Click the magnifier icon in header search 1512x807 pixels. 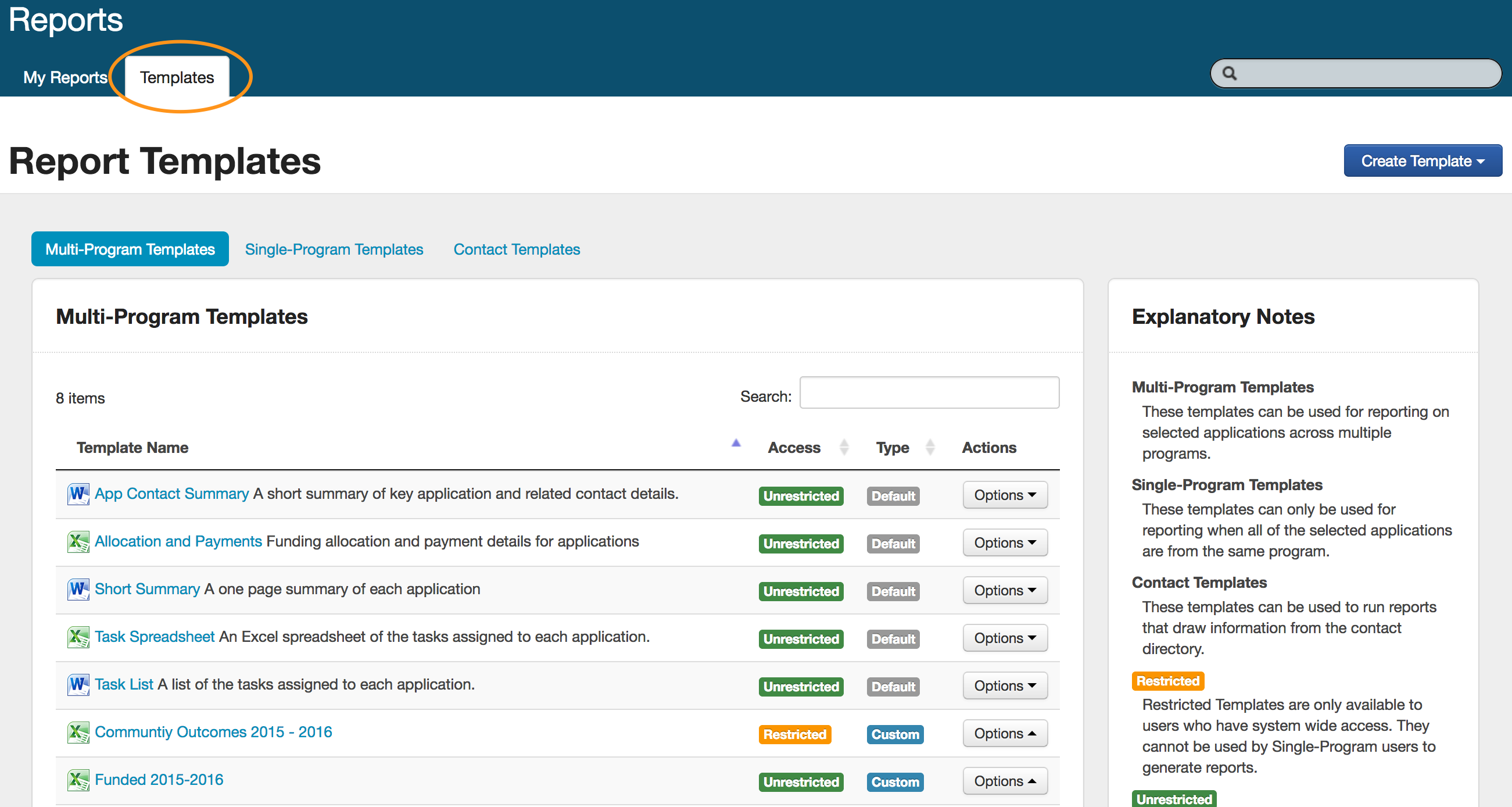pyautogui.click(x=1229, y=73)
